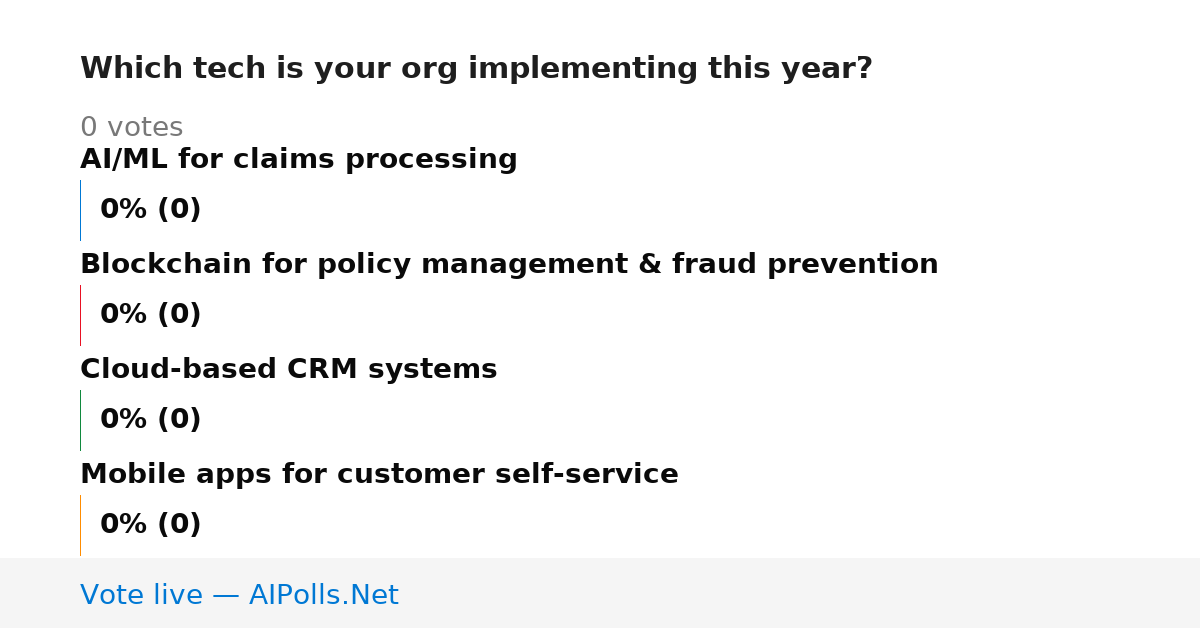
Task: Select the AI/ML for claims processing option
Action: 299,160
